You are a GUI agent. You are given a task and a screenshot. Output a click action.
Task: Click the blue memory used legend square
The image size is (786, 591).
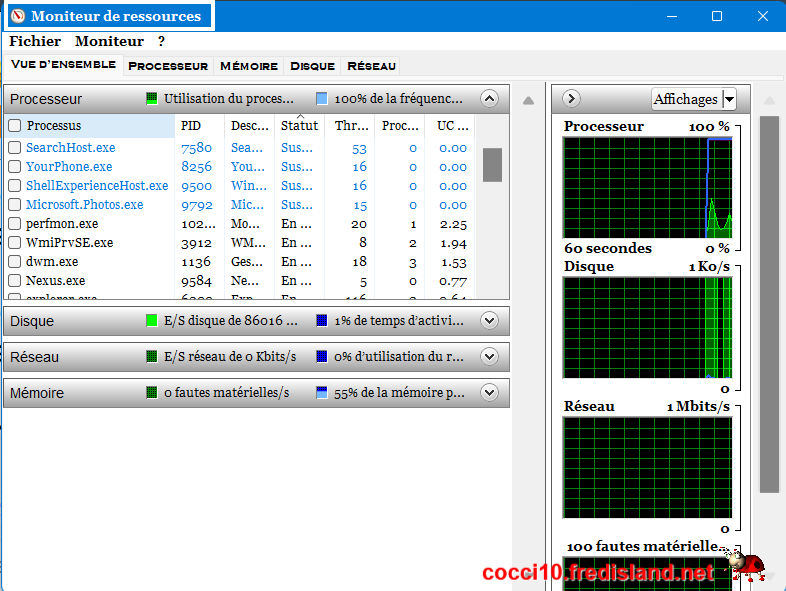[x=322, y=393]
